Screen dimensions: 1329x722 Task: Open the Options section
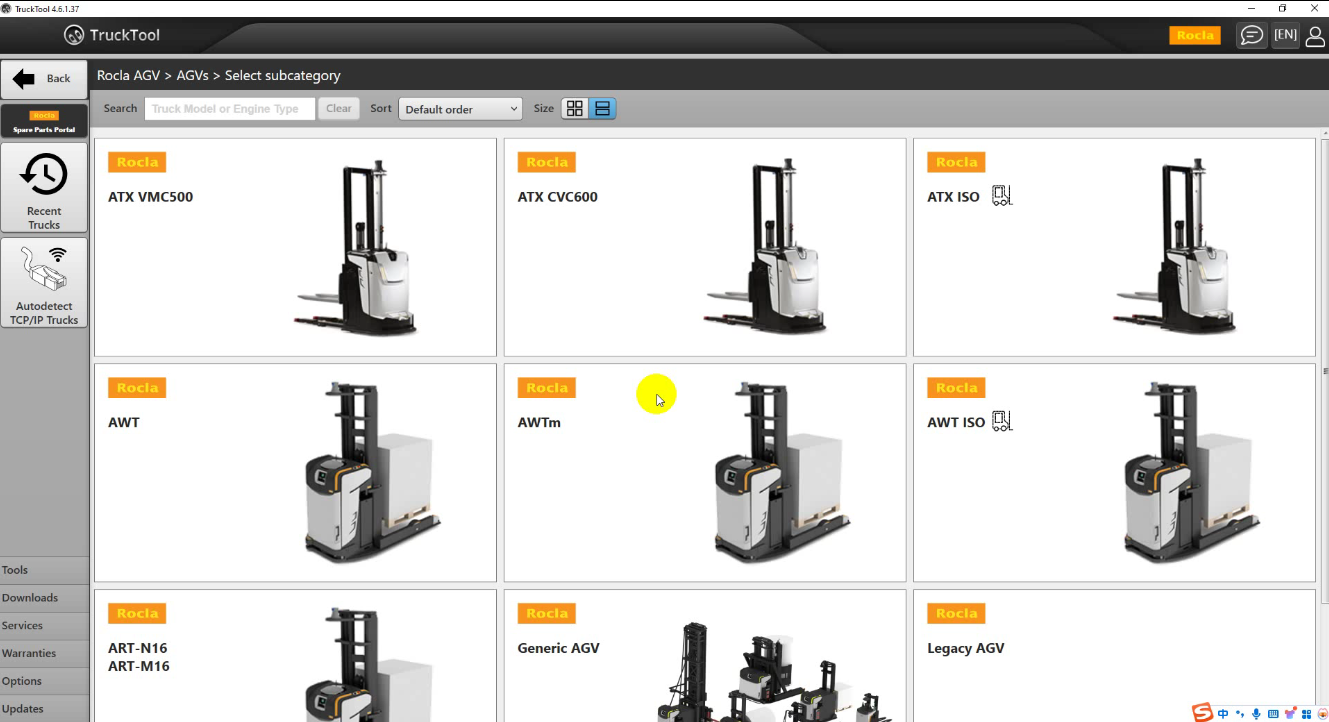click(44, 681)
